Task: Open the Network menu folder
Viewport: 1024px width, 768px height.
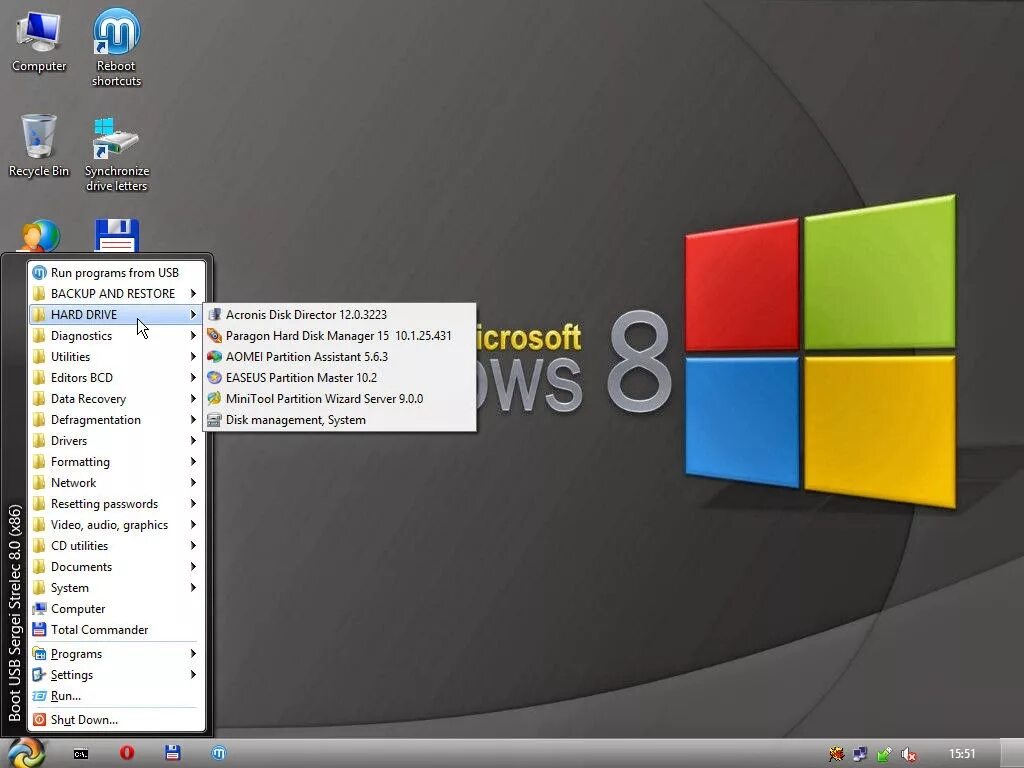Action: [x=116, y=483]
